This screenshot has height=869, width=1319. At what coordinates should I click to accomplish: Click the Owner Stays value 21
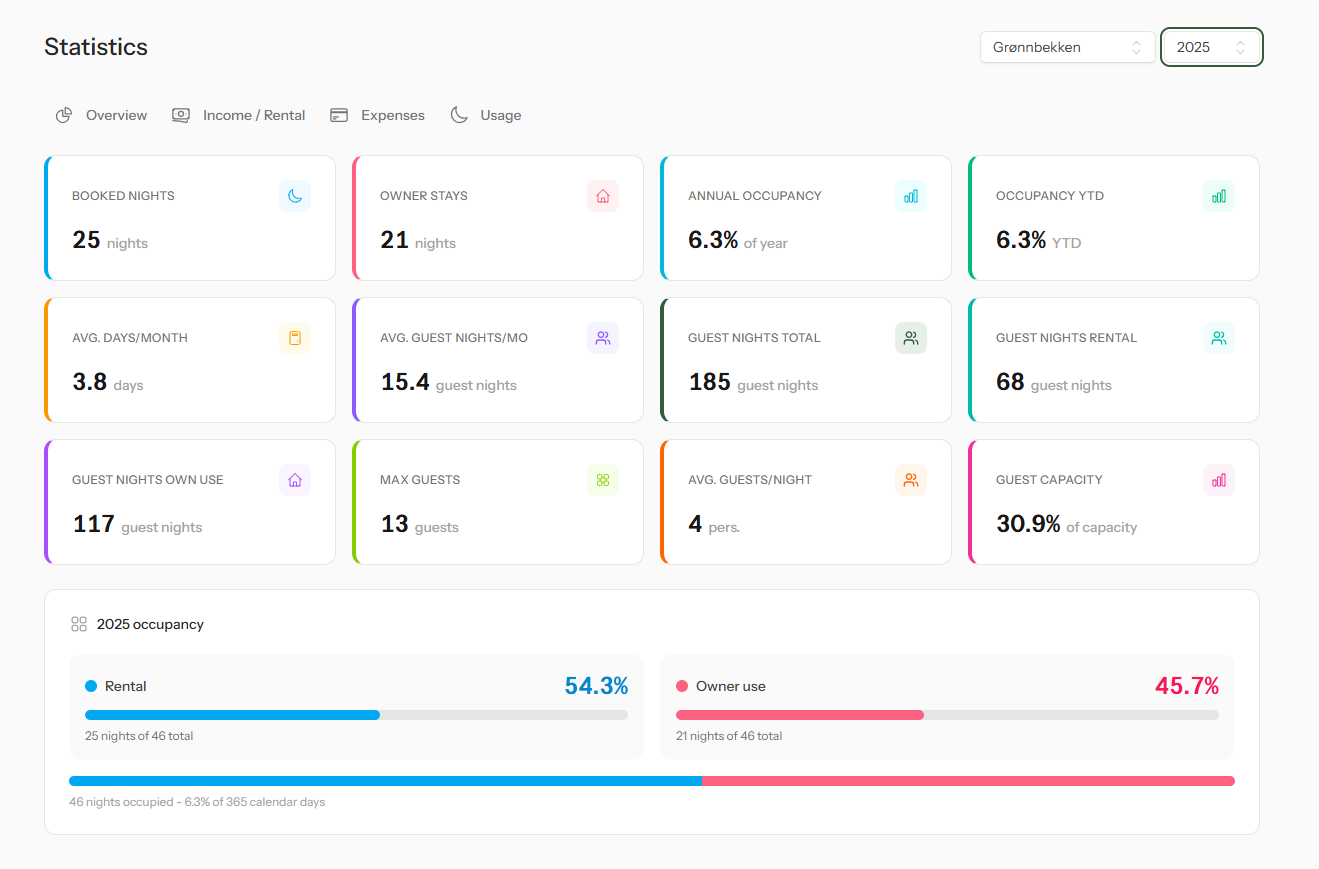click(394, 240)
